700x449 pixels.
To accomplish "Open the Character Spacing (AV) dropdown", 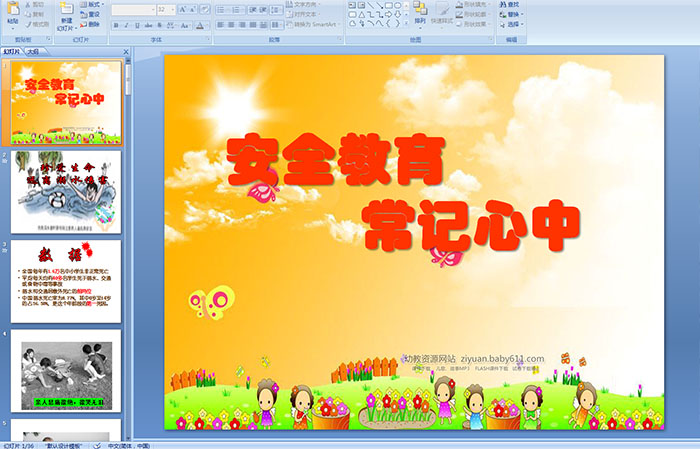I will 171,25.
